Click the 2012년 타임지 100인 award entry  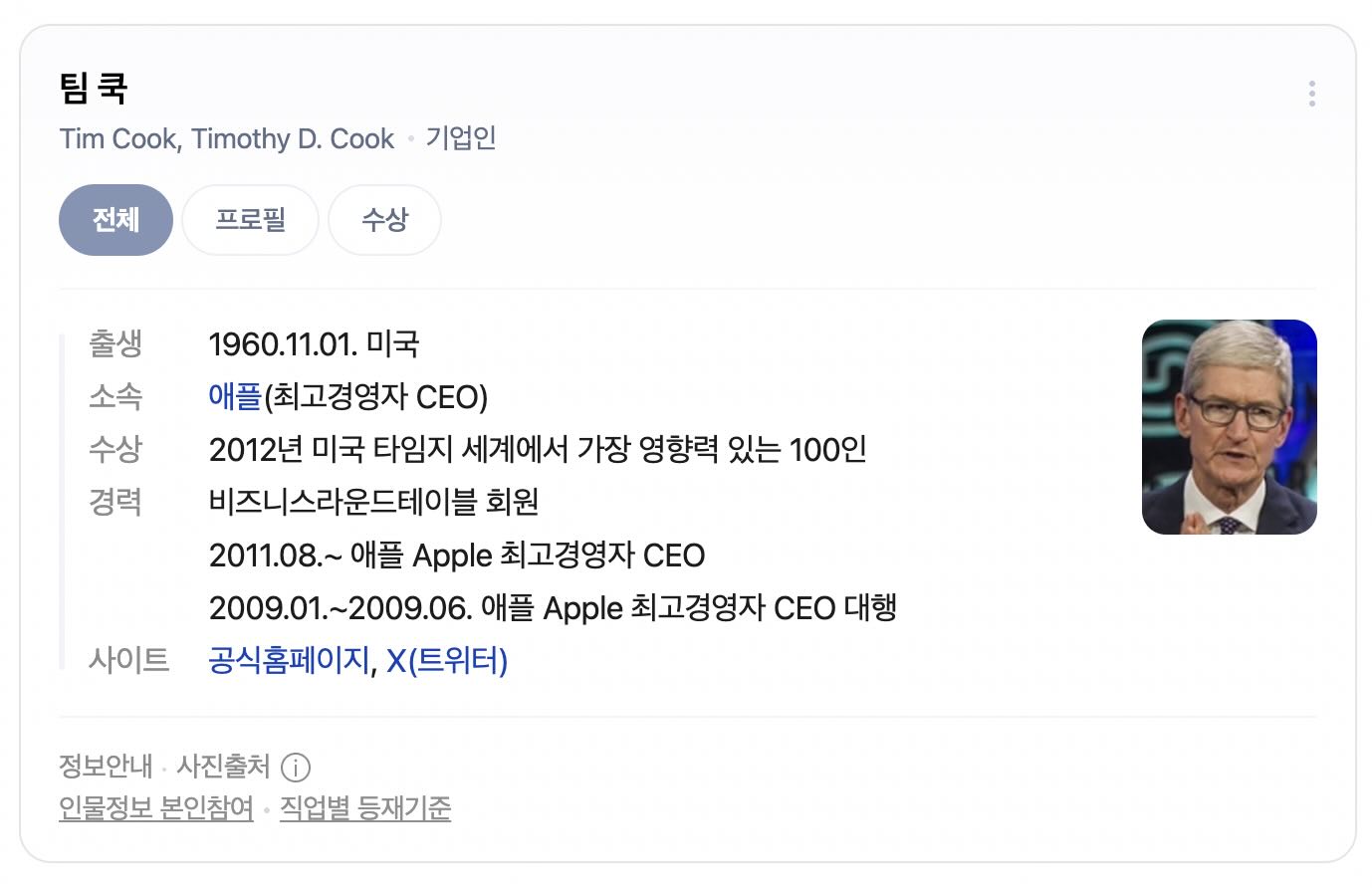tap(539, 450)
